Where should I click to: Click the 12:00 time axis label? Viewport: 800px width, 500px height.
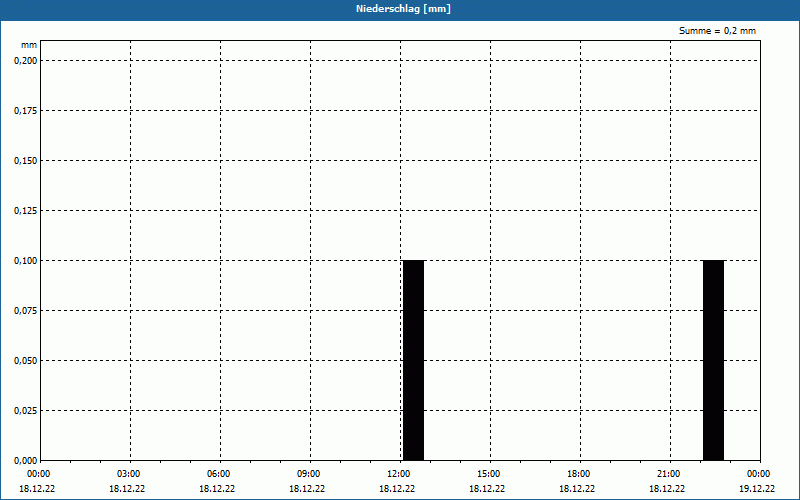tap(399, 474)
